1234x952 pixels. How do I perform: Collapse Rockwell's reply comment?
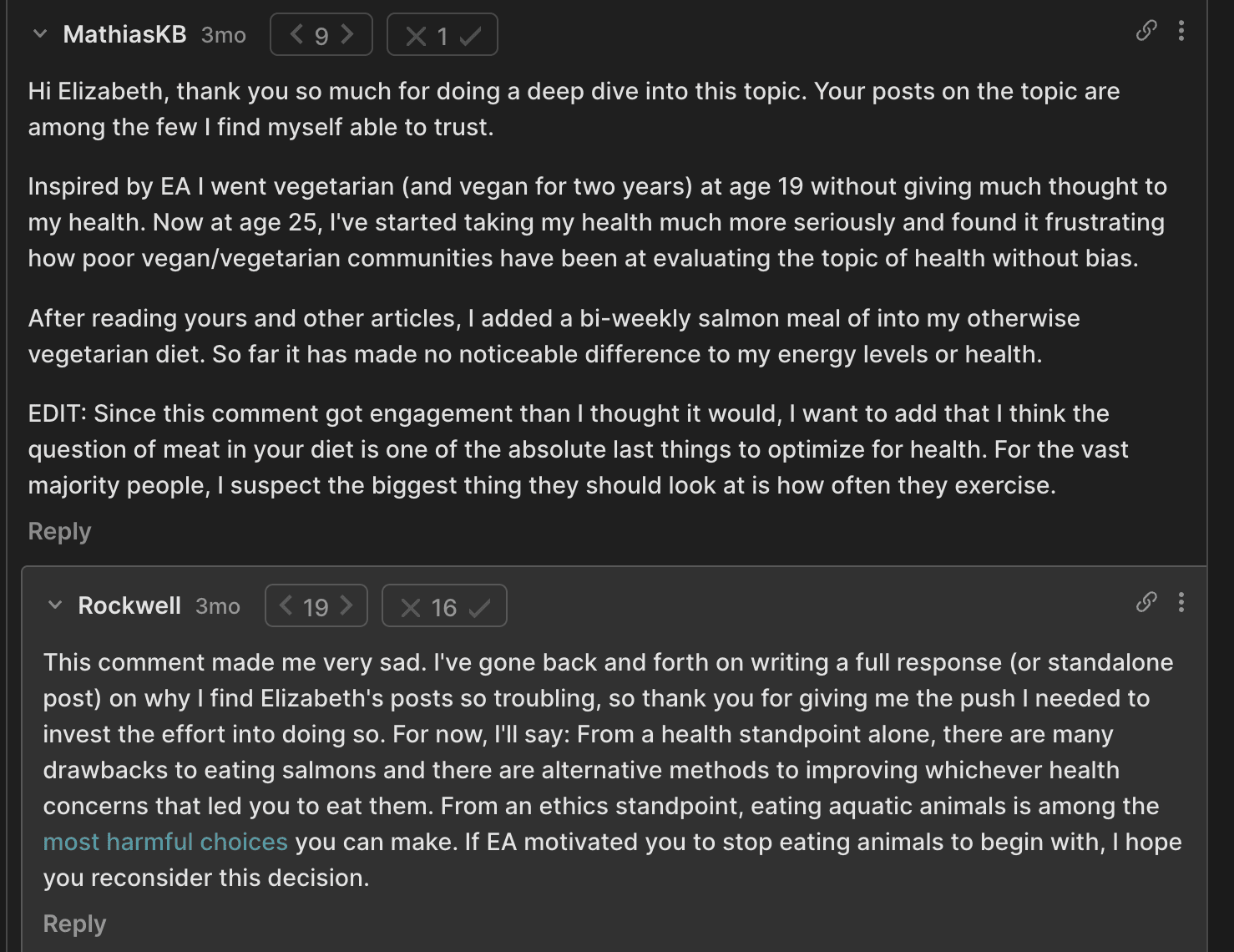[x=55, y=605]
